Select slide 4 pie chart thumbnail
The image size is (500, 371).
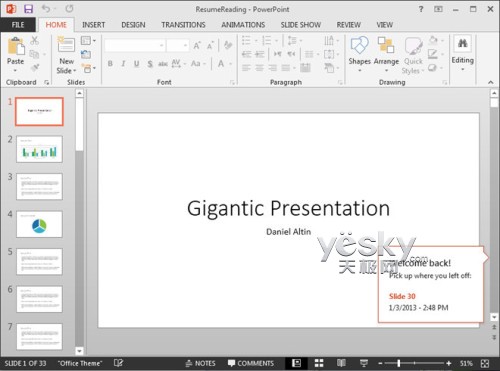pos(39,224)
